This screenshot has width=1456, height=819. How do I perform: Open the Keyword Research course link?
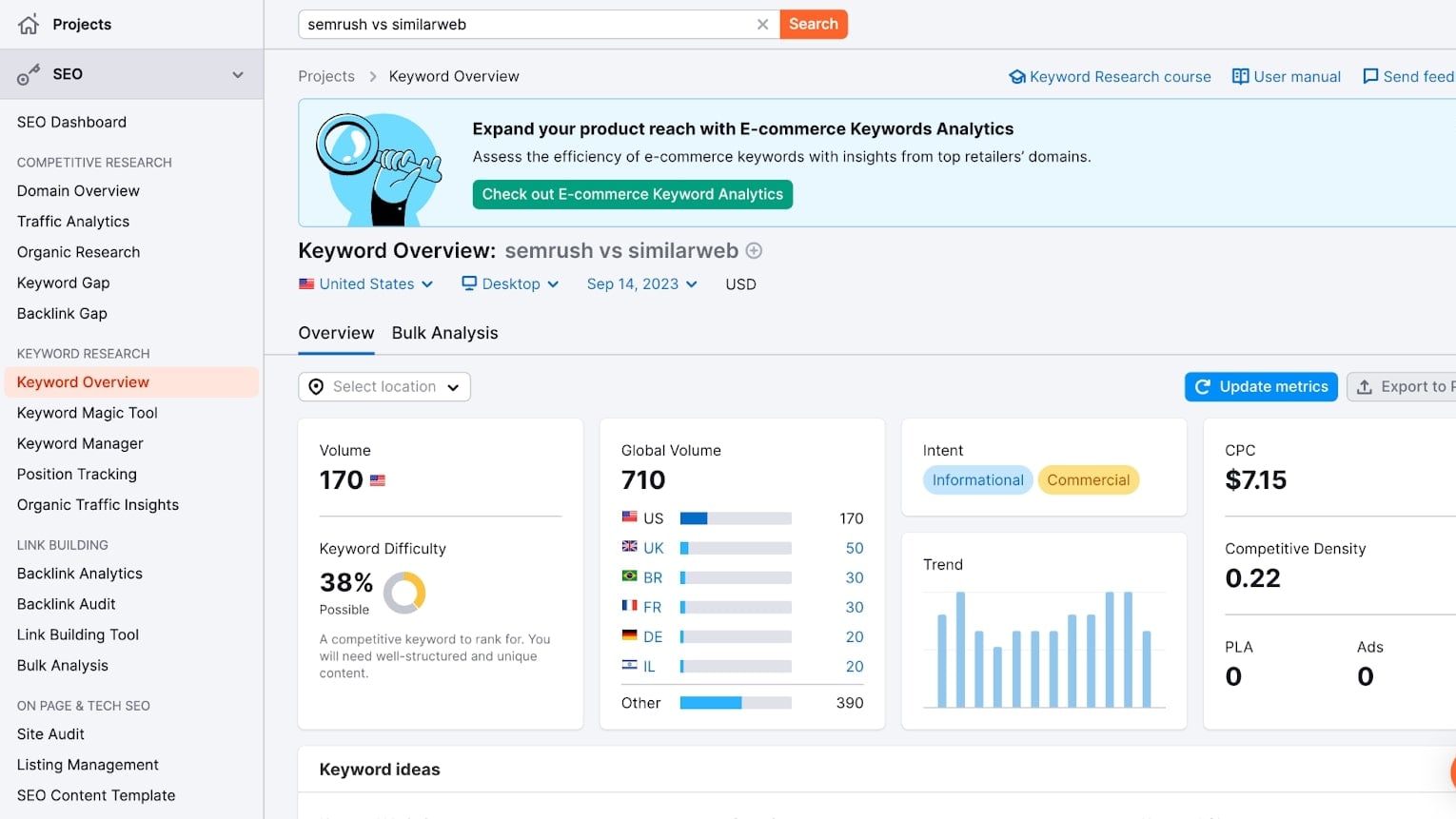[x=1111, y=77]
